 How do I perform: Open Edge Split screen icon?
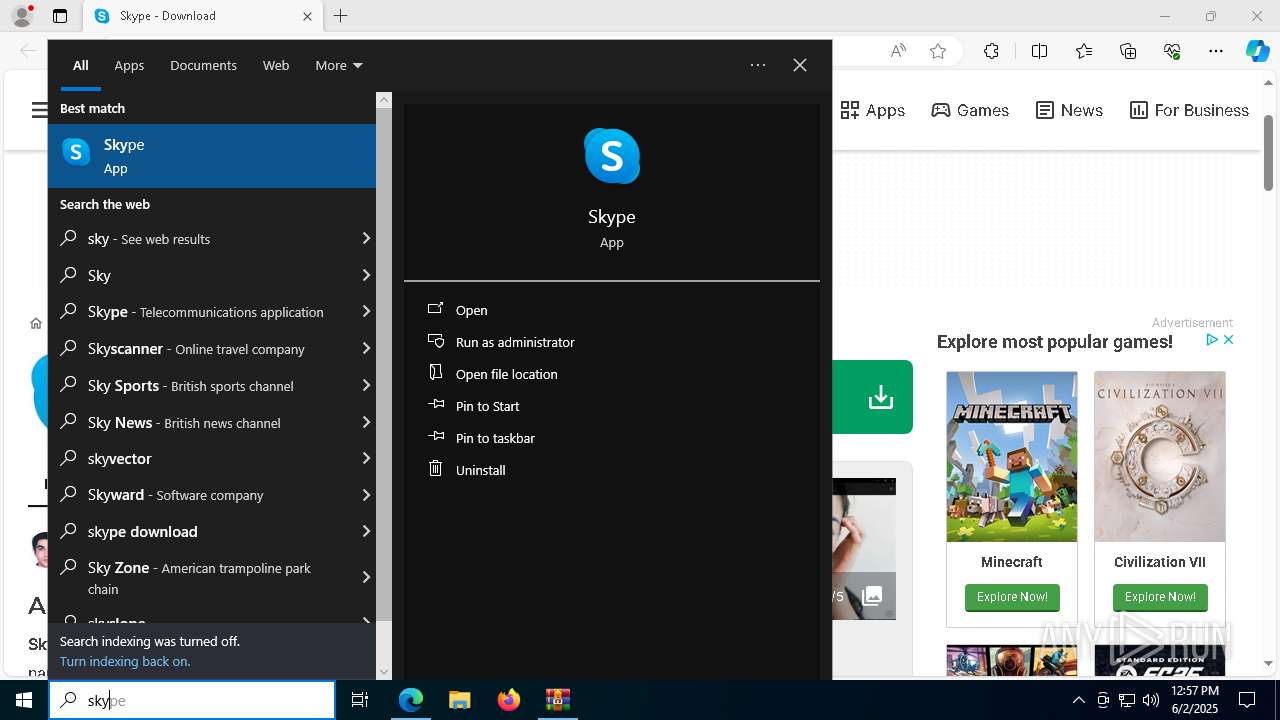(x=1039, y=51)
